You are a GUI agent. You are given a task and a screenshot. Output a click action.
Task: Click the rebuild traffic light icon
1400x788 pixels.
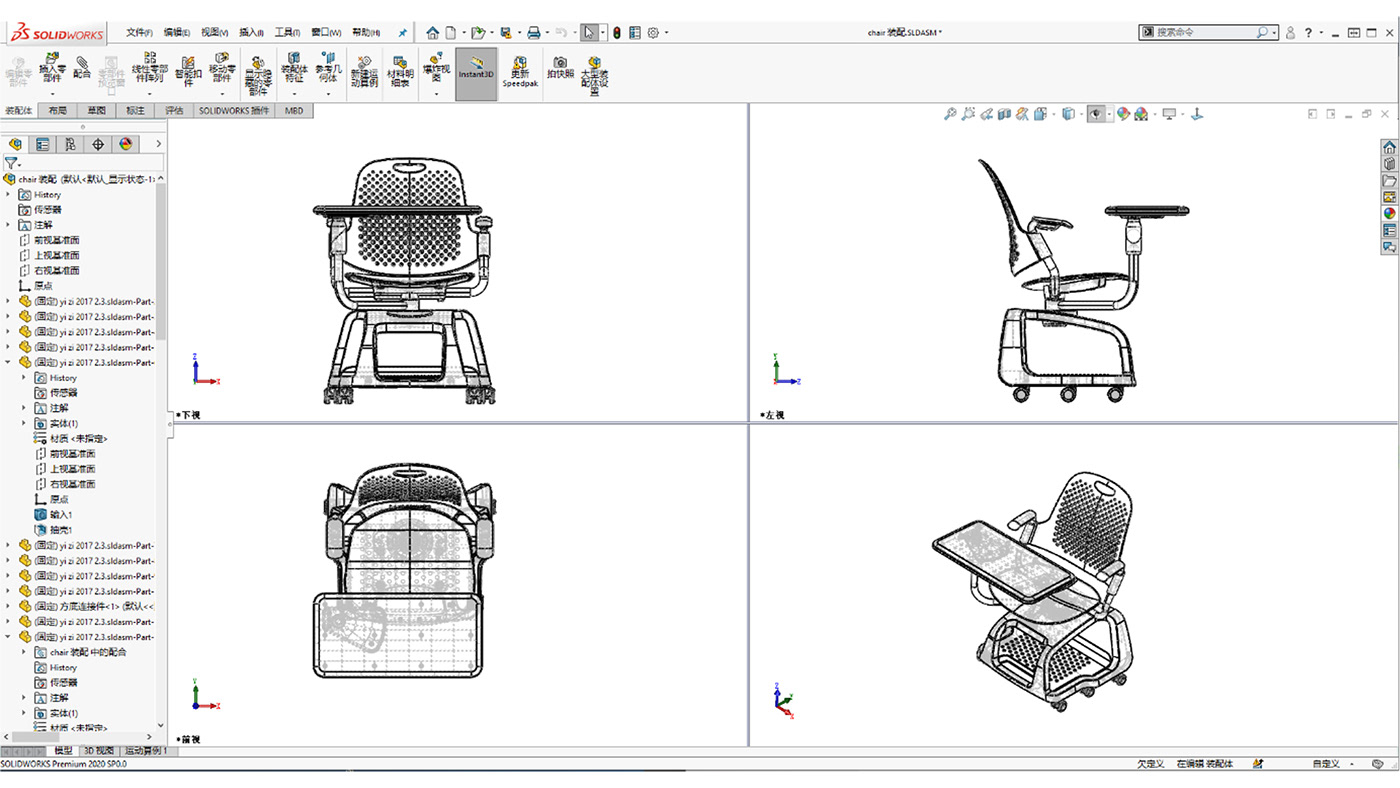coord(616,33)
